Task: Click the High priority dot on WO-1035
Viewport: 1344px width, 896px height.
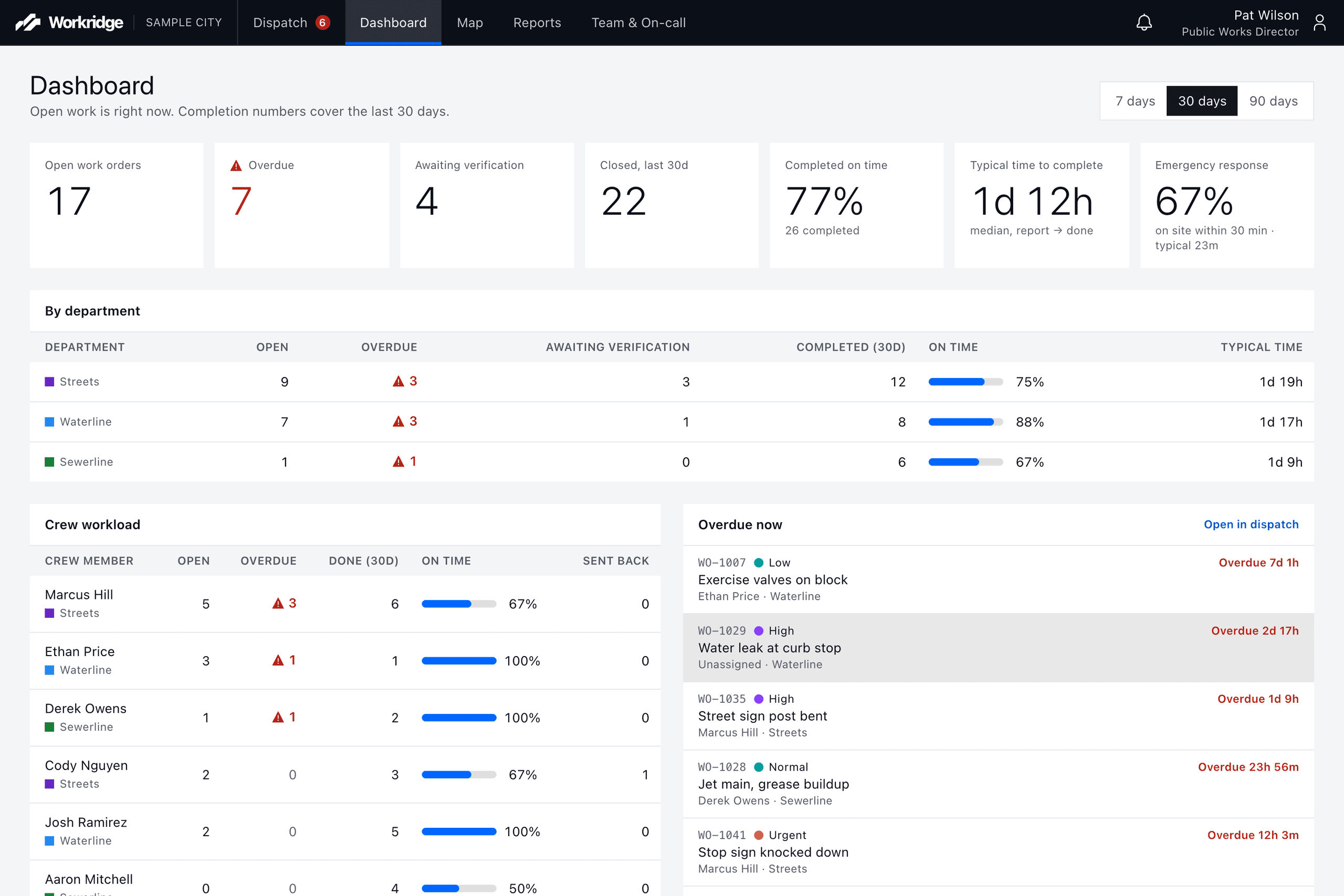Action: coord(759,699)
